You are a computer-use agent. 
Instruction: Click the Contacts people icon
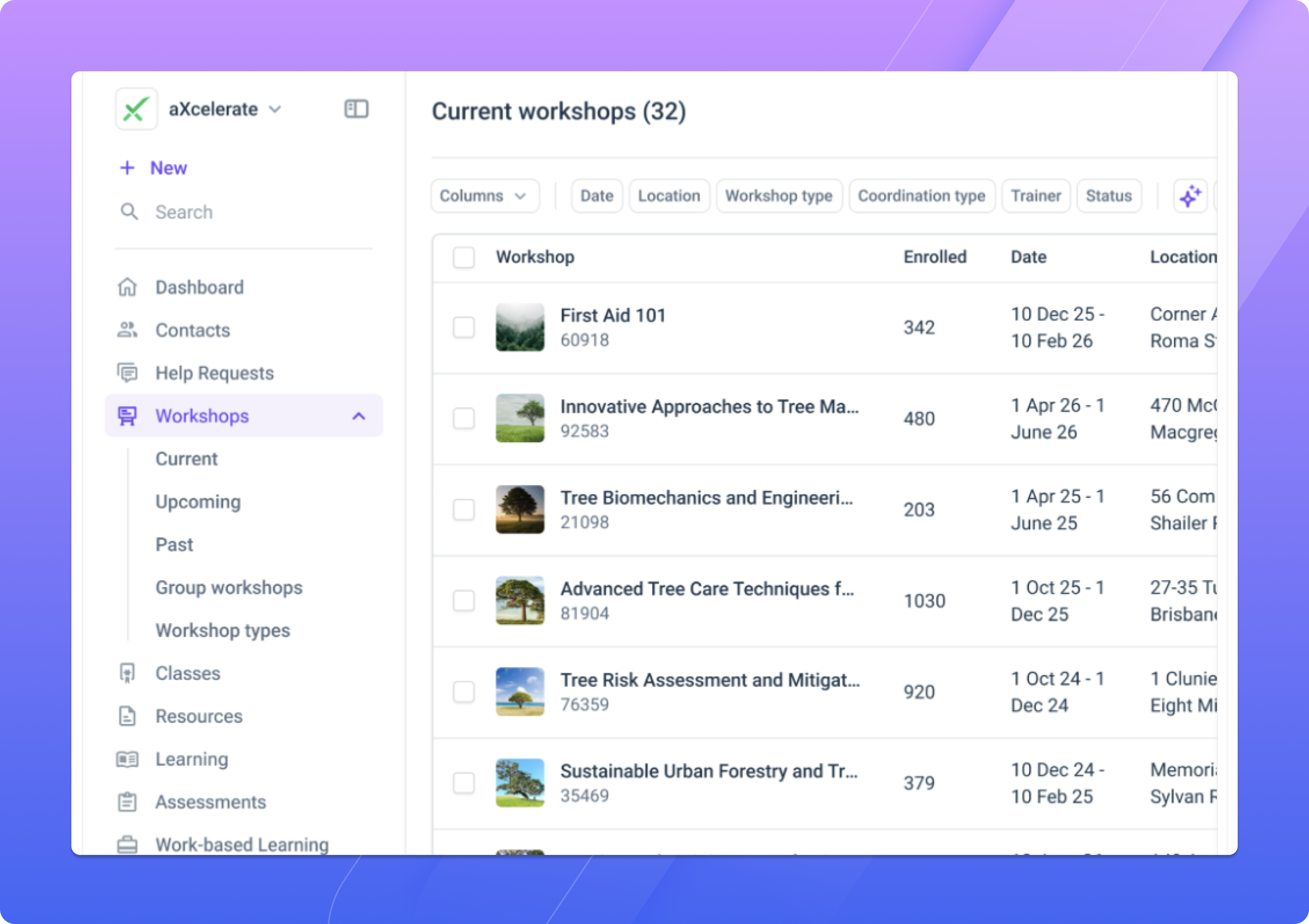click(127, 329)
